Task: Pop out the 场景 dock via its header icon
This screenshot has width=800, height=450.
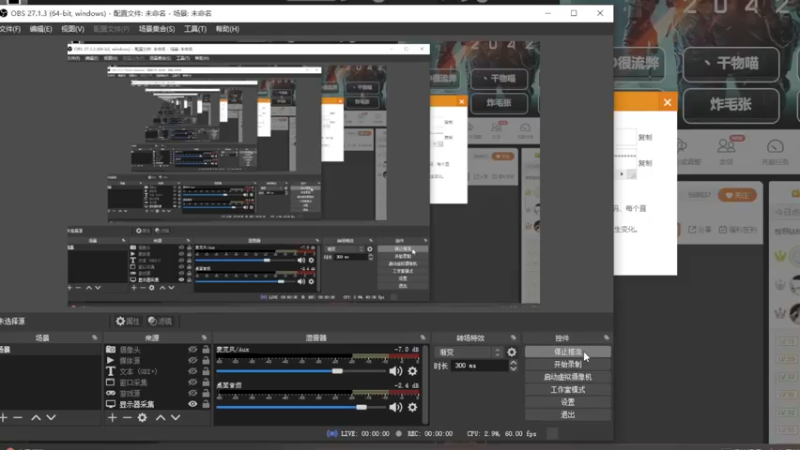Action: coord(94,338)
